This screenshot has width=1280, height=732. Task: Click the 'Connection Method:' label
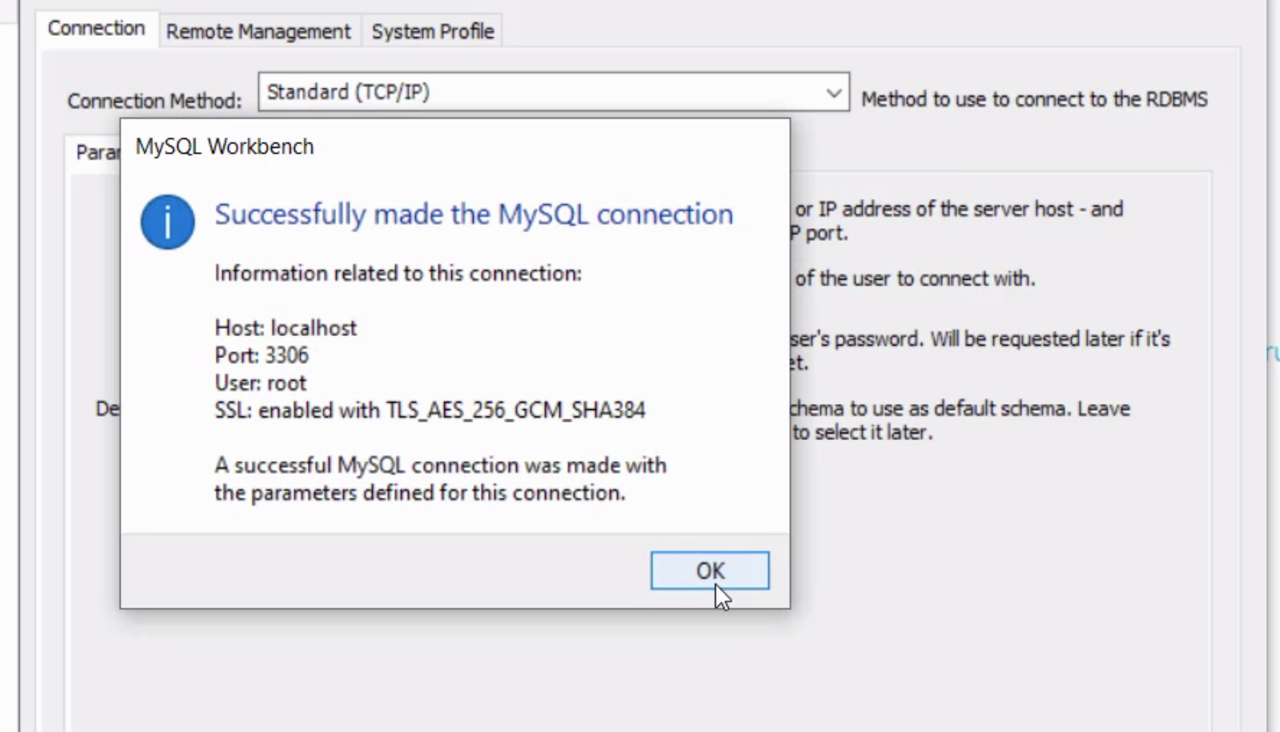154,101
